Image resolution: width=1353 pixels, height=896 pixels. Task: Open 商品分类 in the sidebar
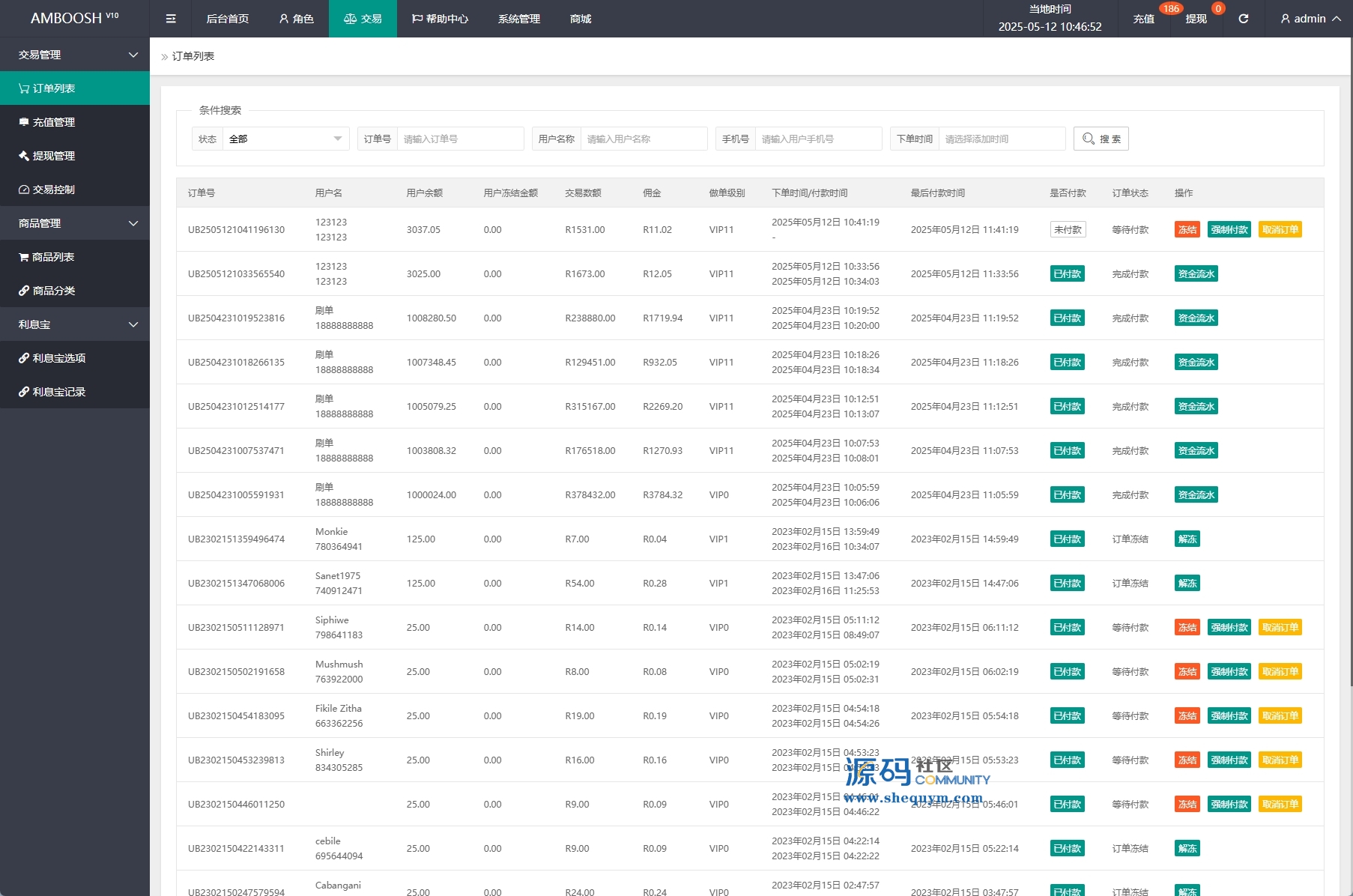tap(53, 291)
